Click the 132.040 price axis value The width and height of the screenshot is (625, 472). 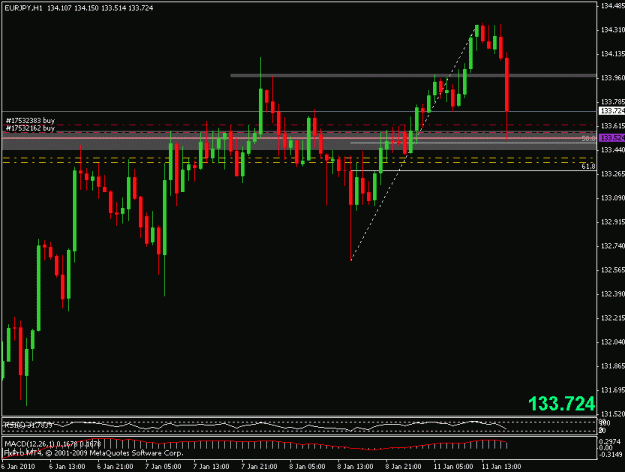tap(613, 342)
